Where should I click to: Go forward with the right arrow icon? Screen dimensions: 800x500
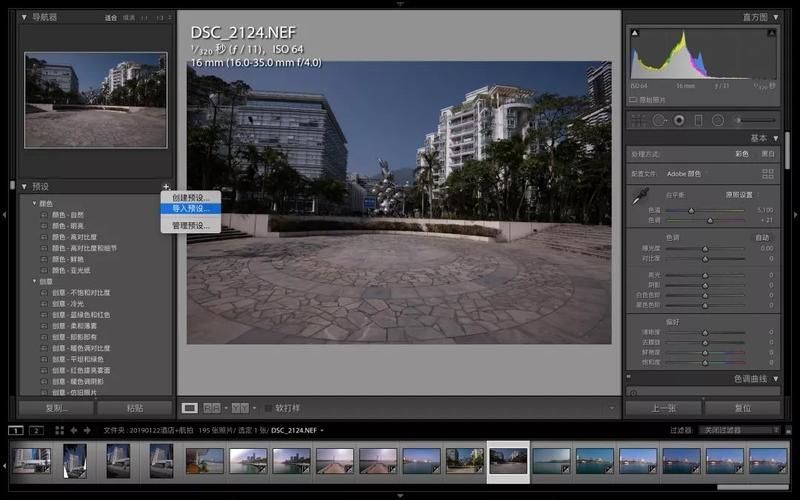click(x=87, y=431)
